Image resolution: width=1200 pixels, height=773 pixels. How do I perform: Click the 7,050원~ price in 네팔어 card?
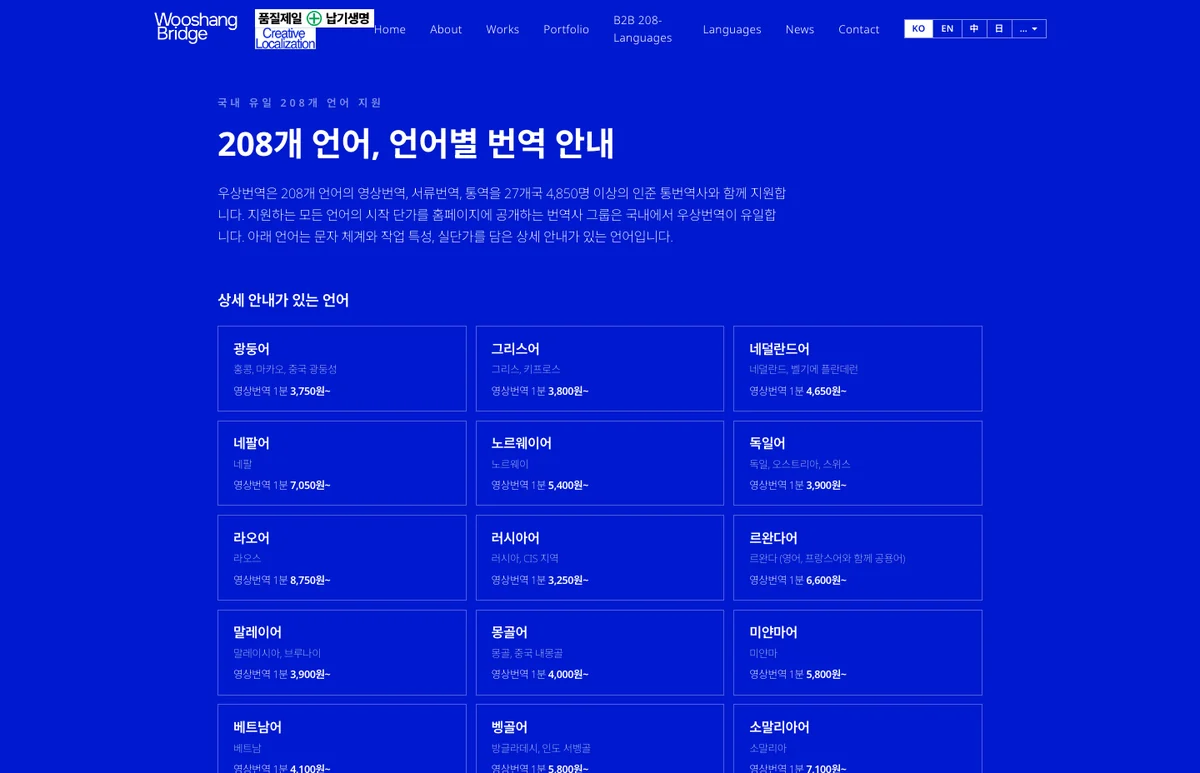pyautogui.click(x=310, y=485)
